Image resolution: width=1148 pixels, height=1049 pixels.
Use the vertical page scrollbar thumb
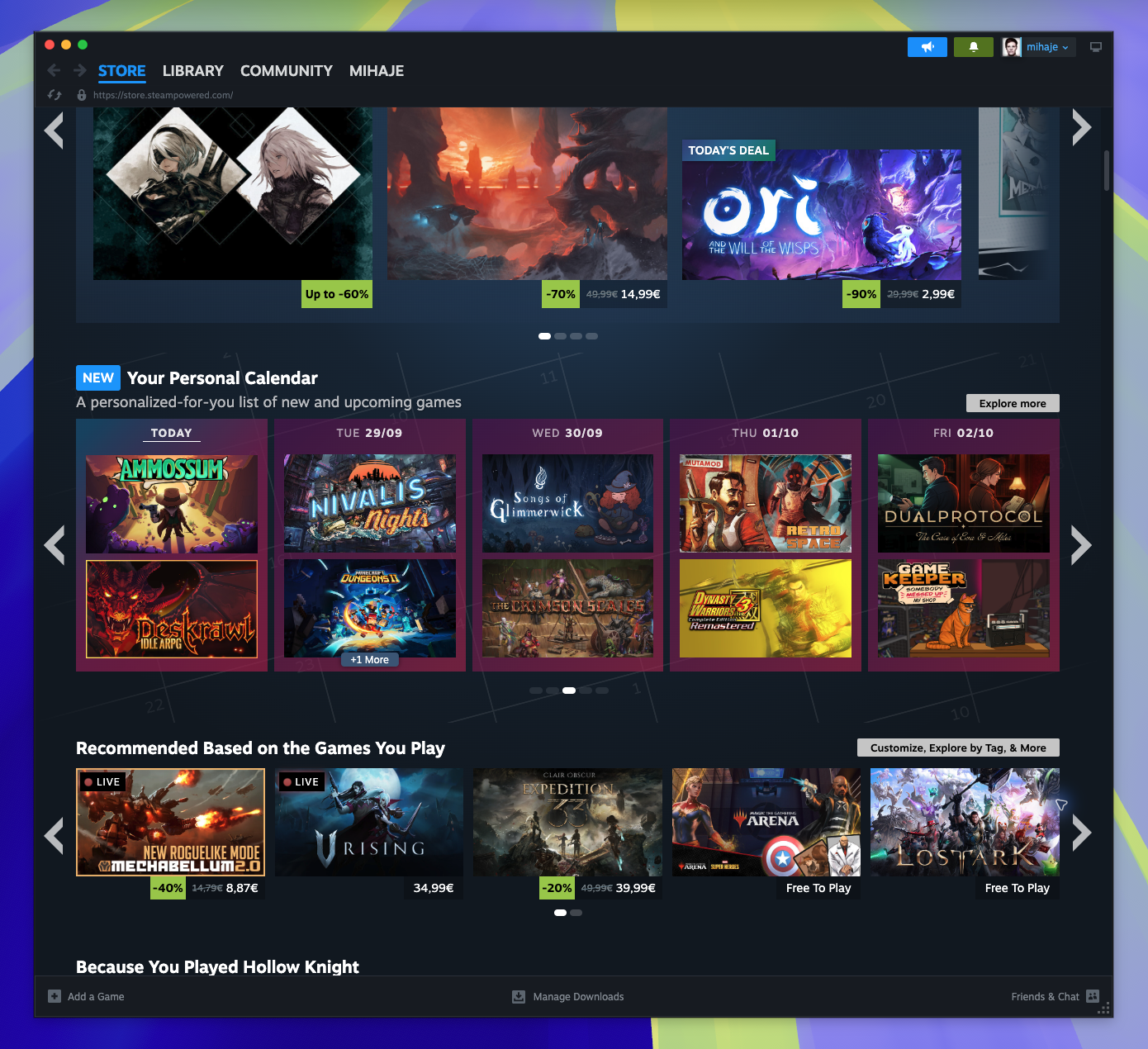(1107, 170)
